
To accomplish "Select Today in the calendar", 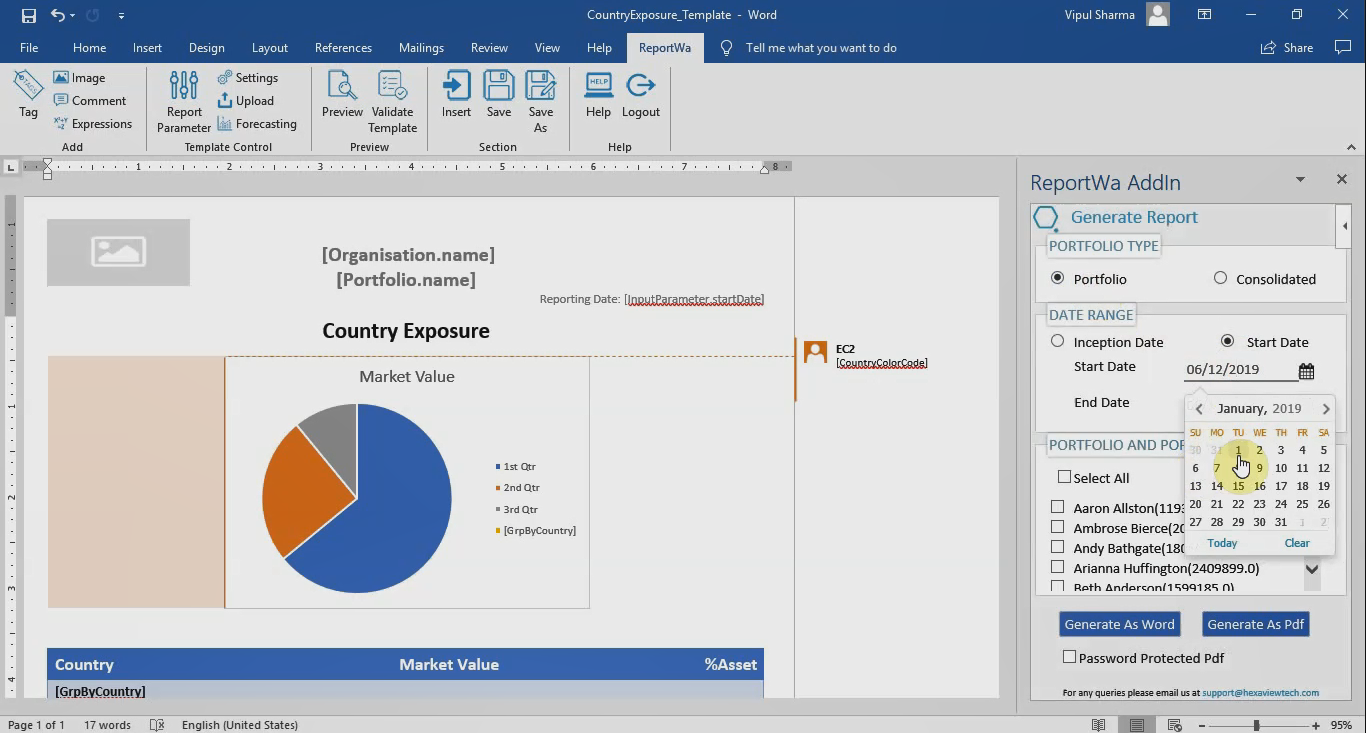I will click(x=1221, y=542).
